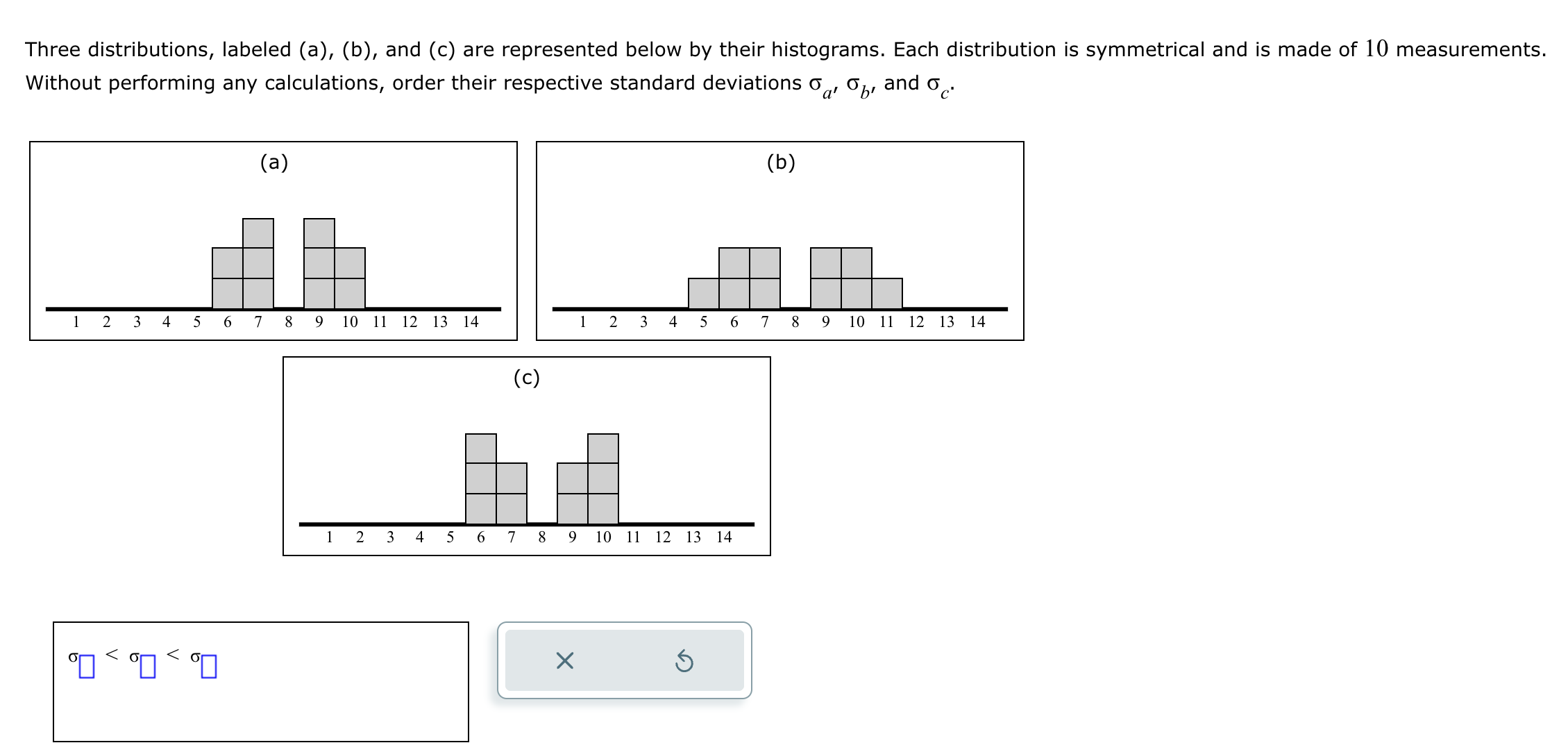Click the undo reset arrow icon

click(x=684, y=661)
